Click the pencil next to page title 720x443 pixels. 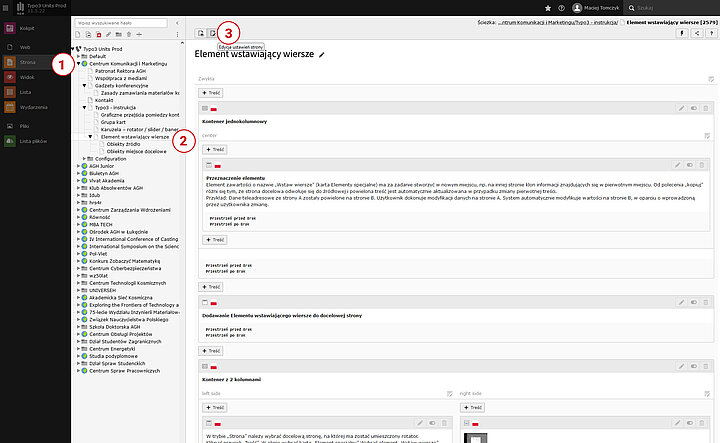[322, 55]
